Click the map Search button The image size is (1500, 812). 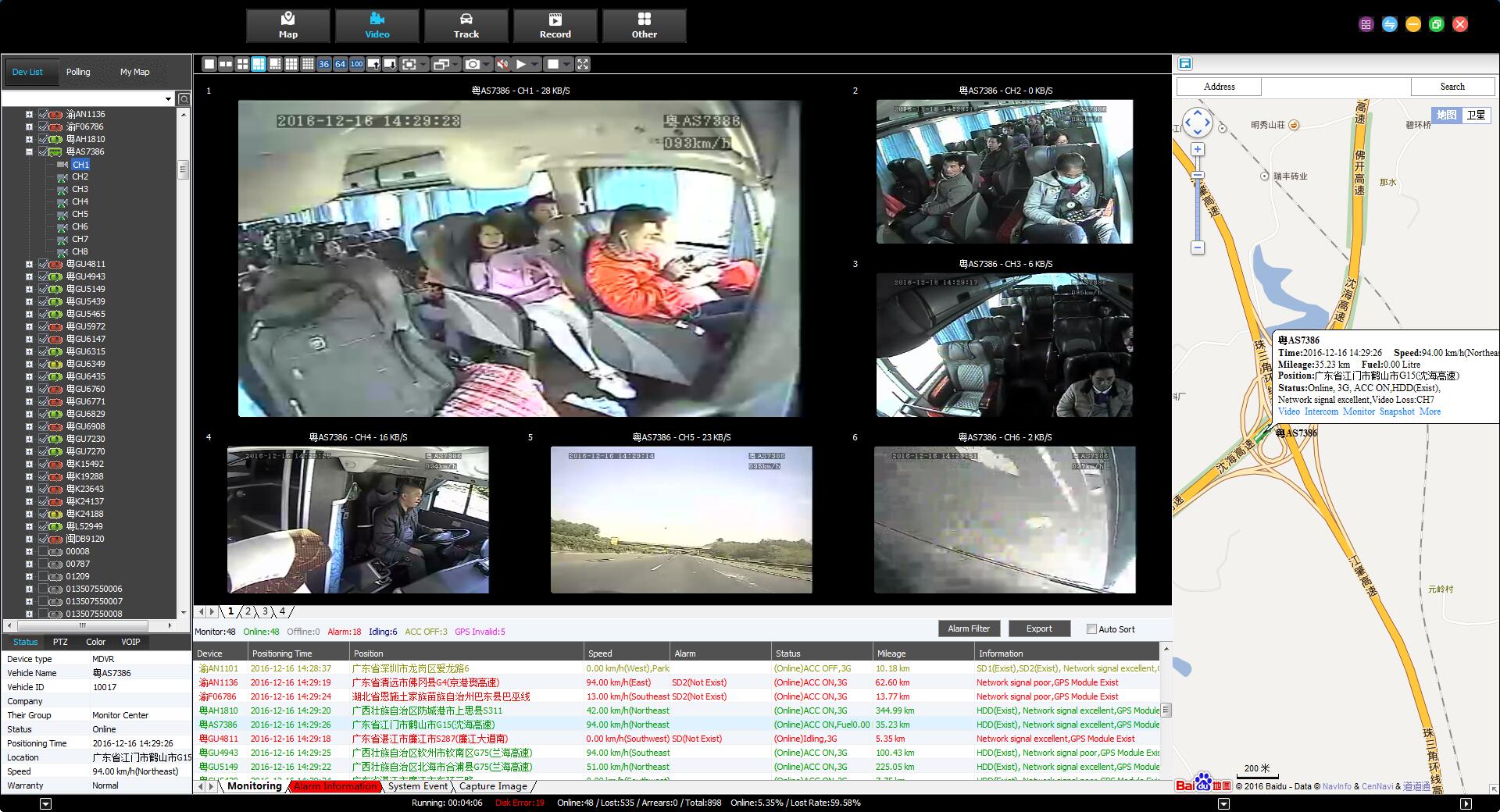1452,87
